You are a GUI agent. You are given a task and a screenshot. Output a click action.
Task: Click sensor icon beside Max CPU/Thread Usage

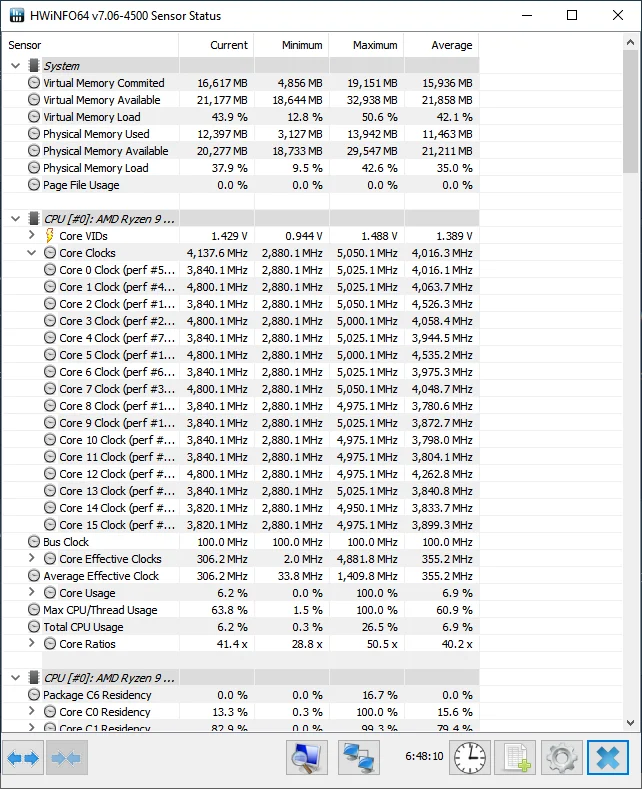tap(34, 609)
